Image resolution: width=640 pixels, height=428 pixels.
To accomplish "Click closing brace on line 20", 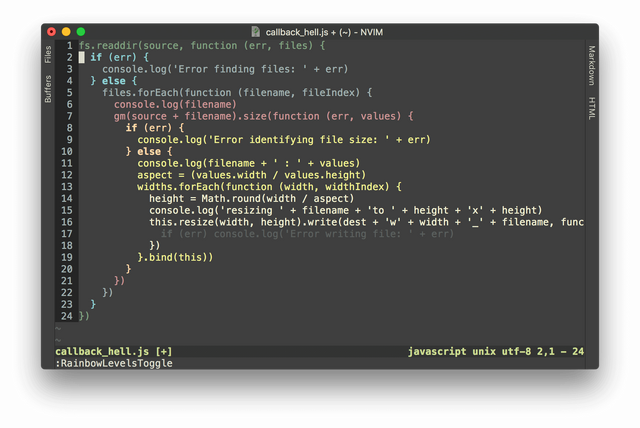I will (x=129, y=269).
